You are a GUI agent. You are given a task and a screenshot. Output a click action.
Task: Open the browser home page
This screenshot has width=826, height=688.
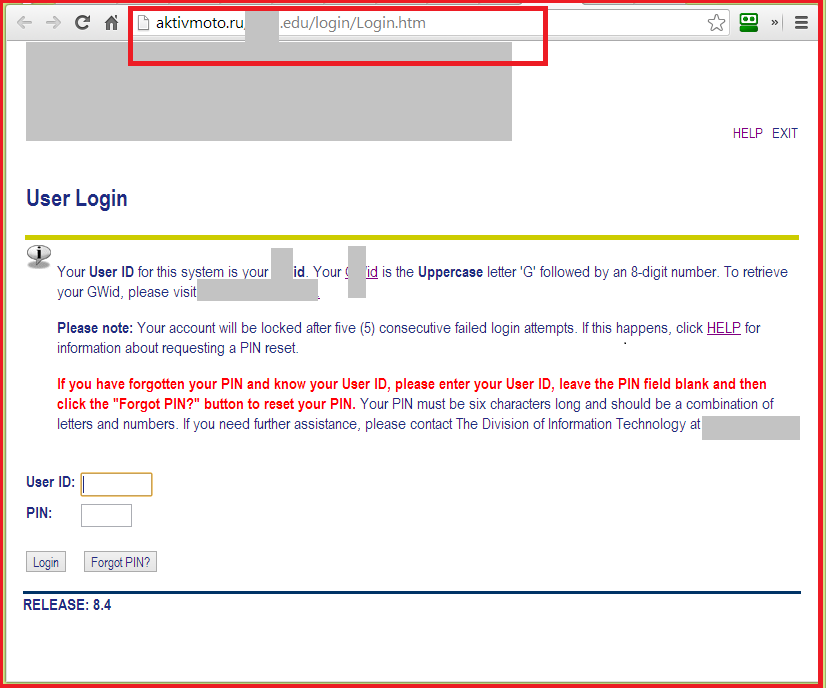pyautogui.click(x=110, y=22)
